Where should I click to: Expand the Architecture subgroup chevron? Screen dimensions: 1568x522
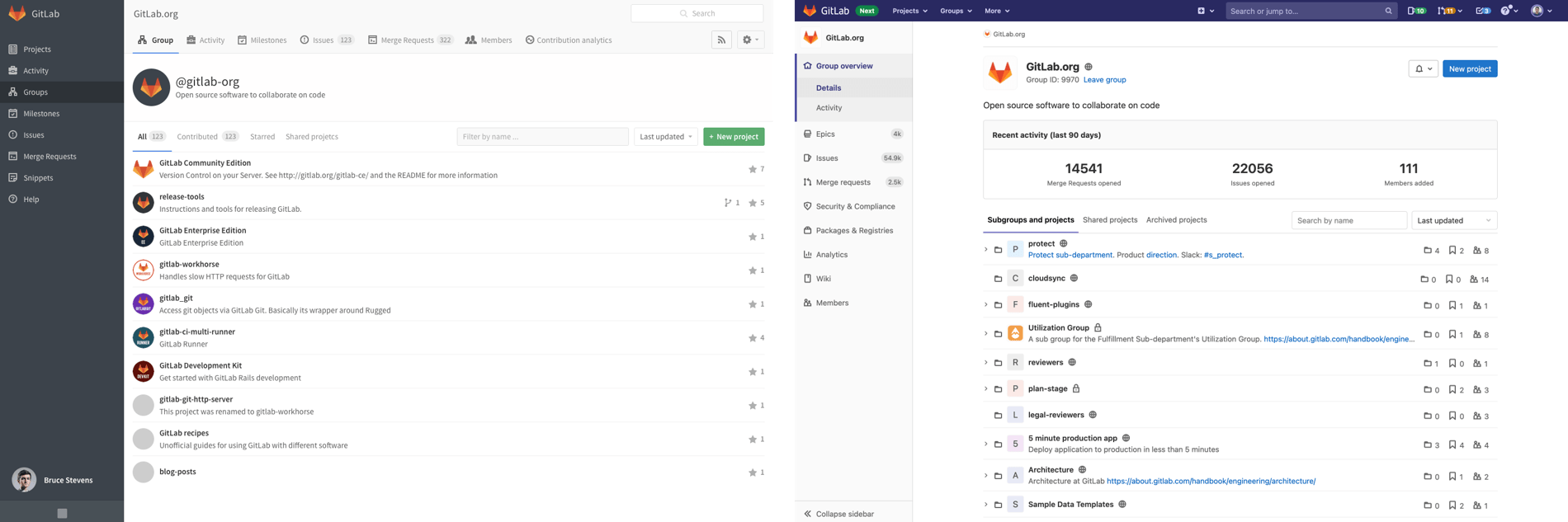coord(985,476)
